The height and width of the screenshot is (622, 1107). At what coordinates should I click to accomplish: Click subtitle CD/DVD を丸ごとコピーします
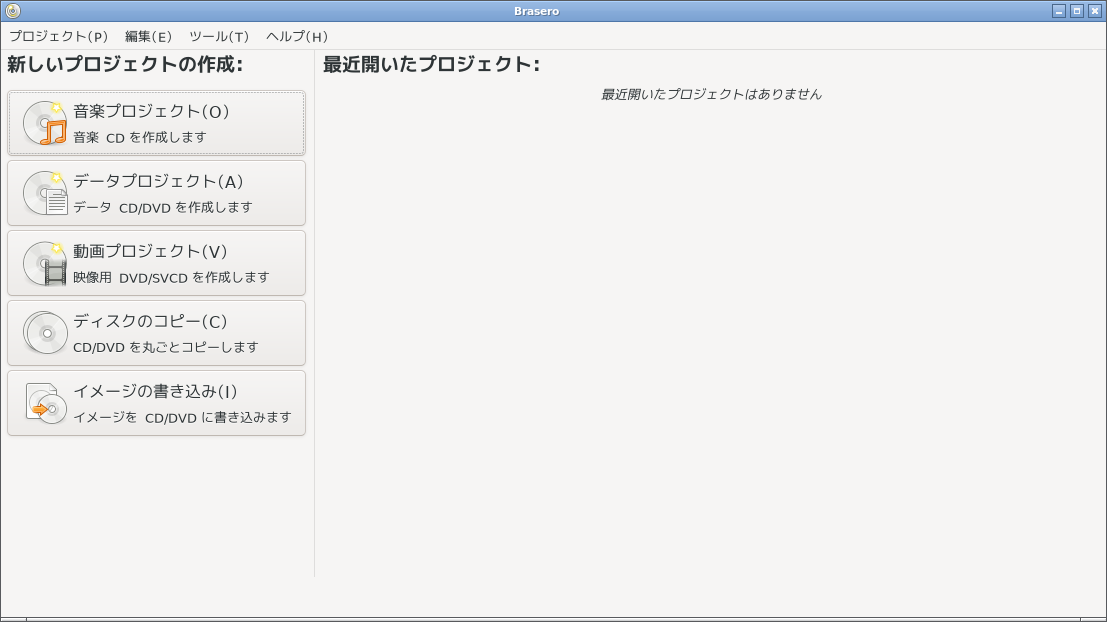pyautogui.click(x=166, y=347)
